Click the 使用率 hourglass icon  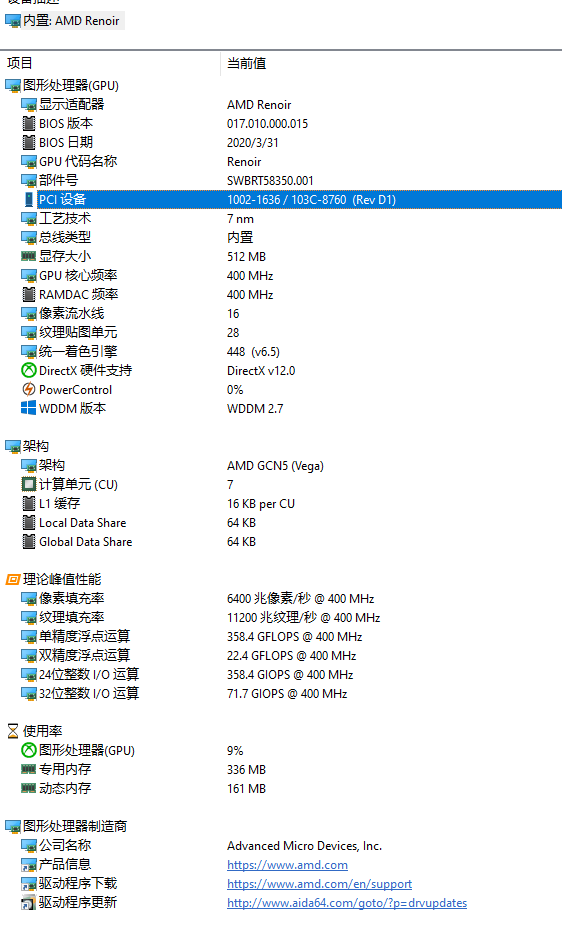coord(13,731)
